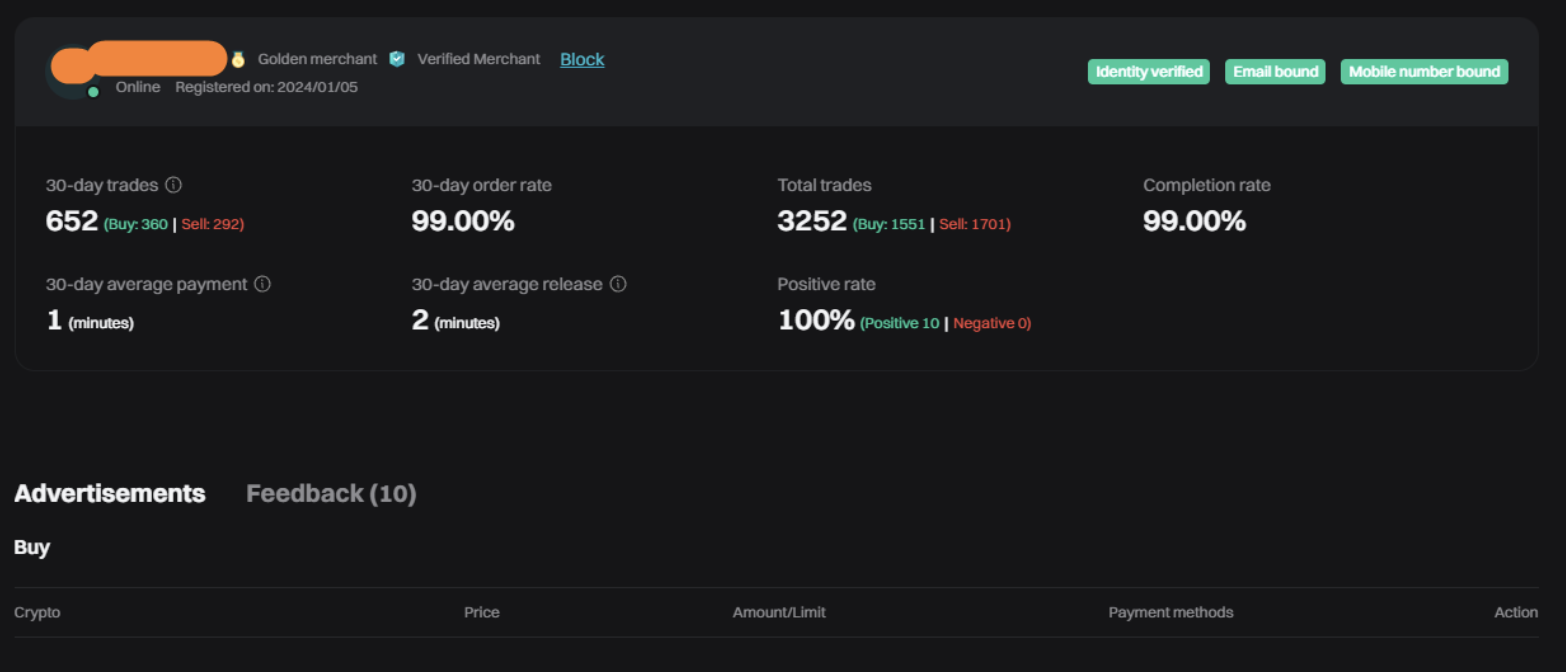Screen dimensions: 1566x672
Task: Click the merchant profile avatar
Action: pyautogui.click(x=68, y=72)
